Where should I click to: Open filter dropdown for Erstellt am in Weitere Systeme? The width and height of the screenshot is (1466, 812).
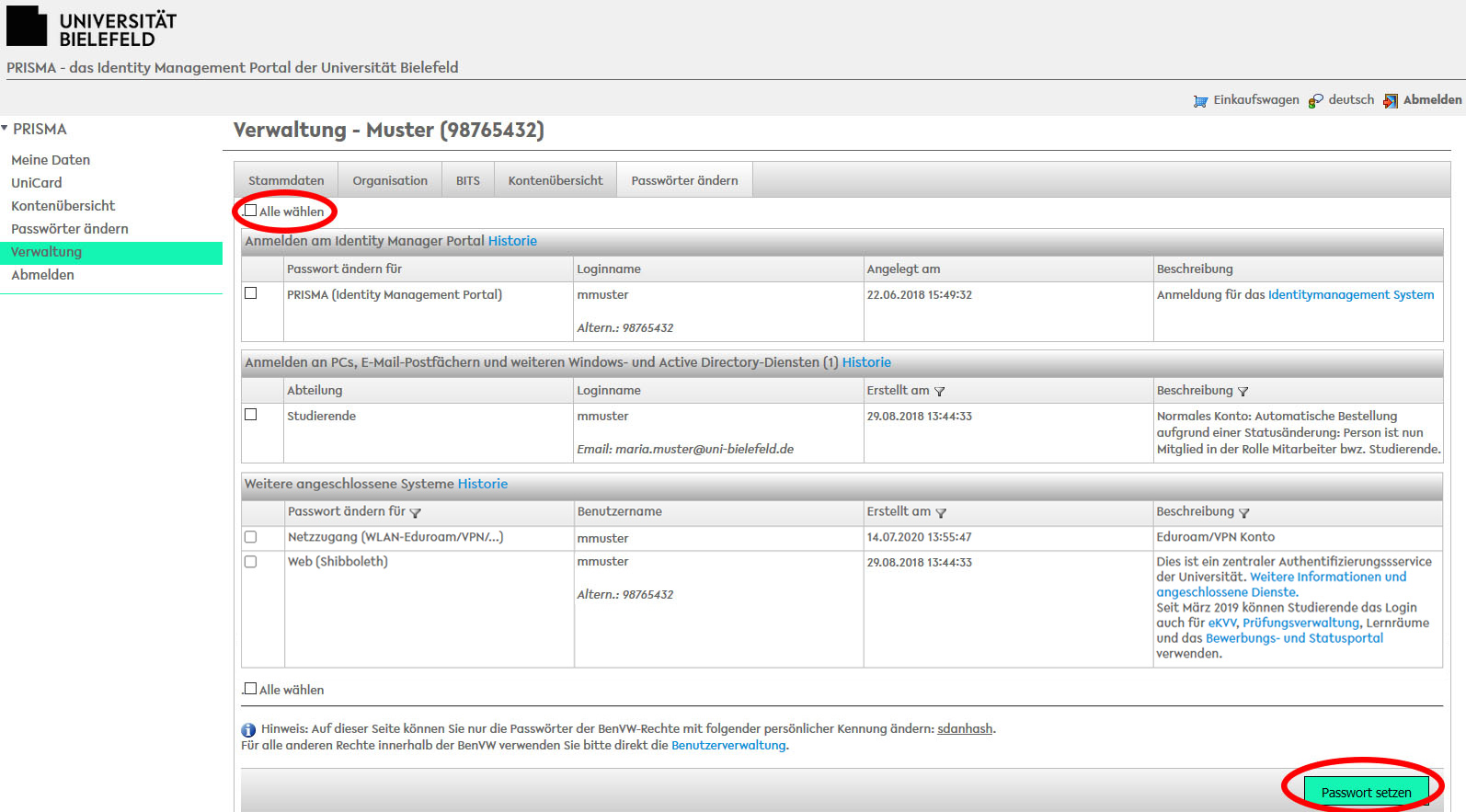click(941, 513)
